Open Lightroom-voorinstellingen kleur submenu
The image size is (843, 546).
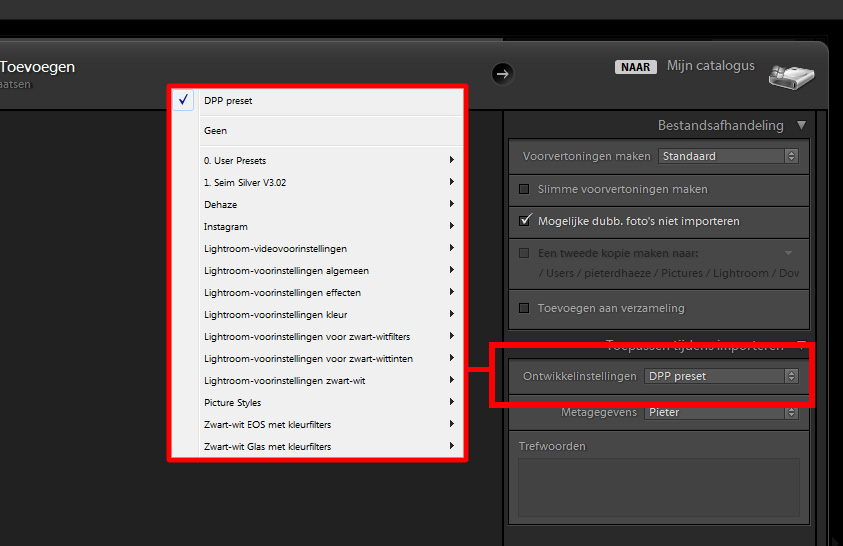[x=318, y=314]
